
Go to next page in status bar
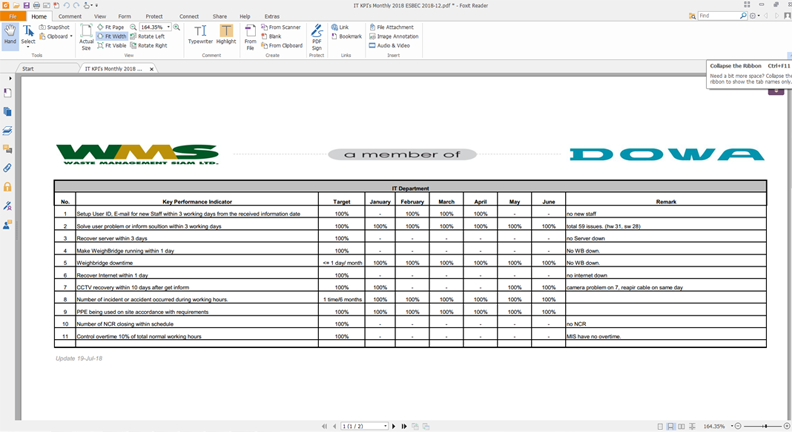394,426
